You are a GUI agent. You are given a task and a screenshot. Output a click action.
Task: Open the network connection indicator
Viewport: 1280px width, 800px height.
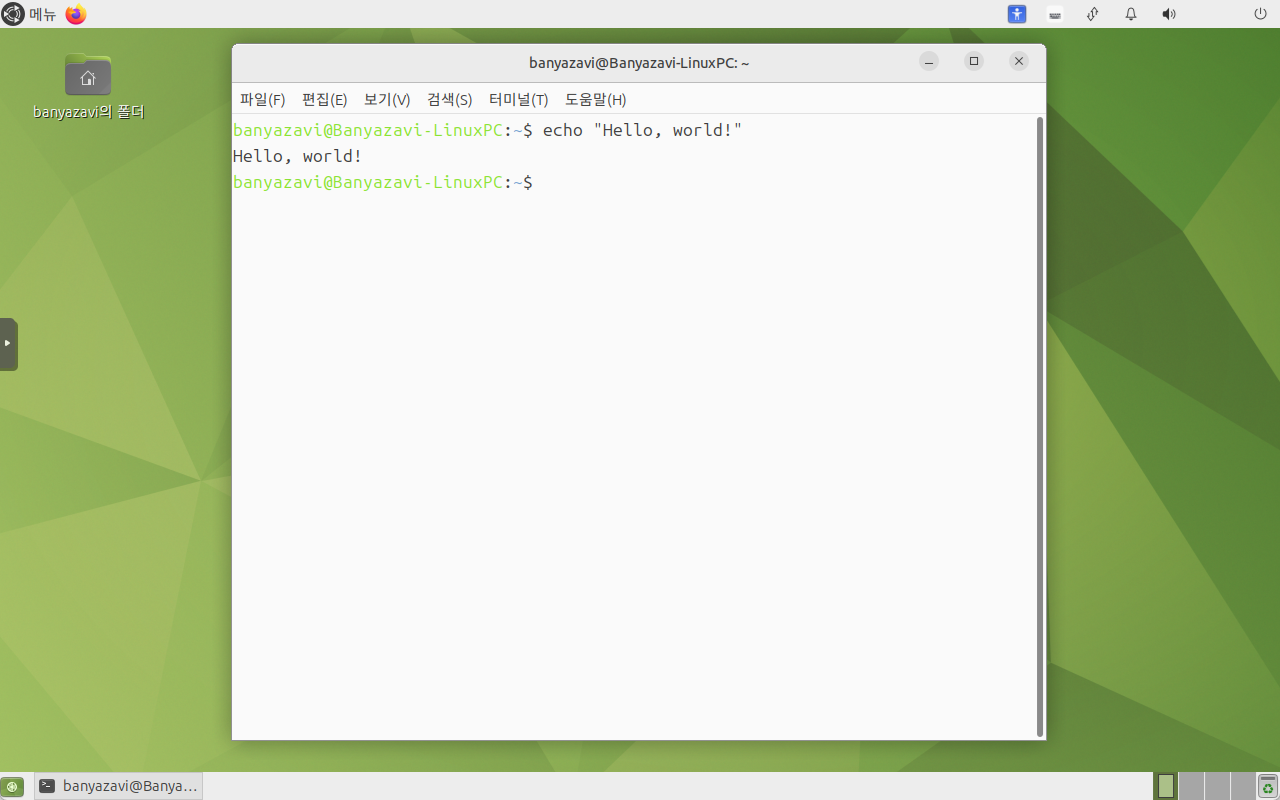(1093, 14)
